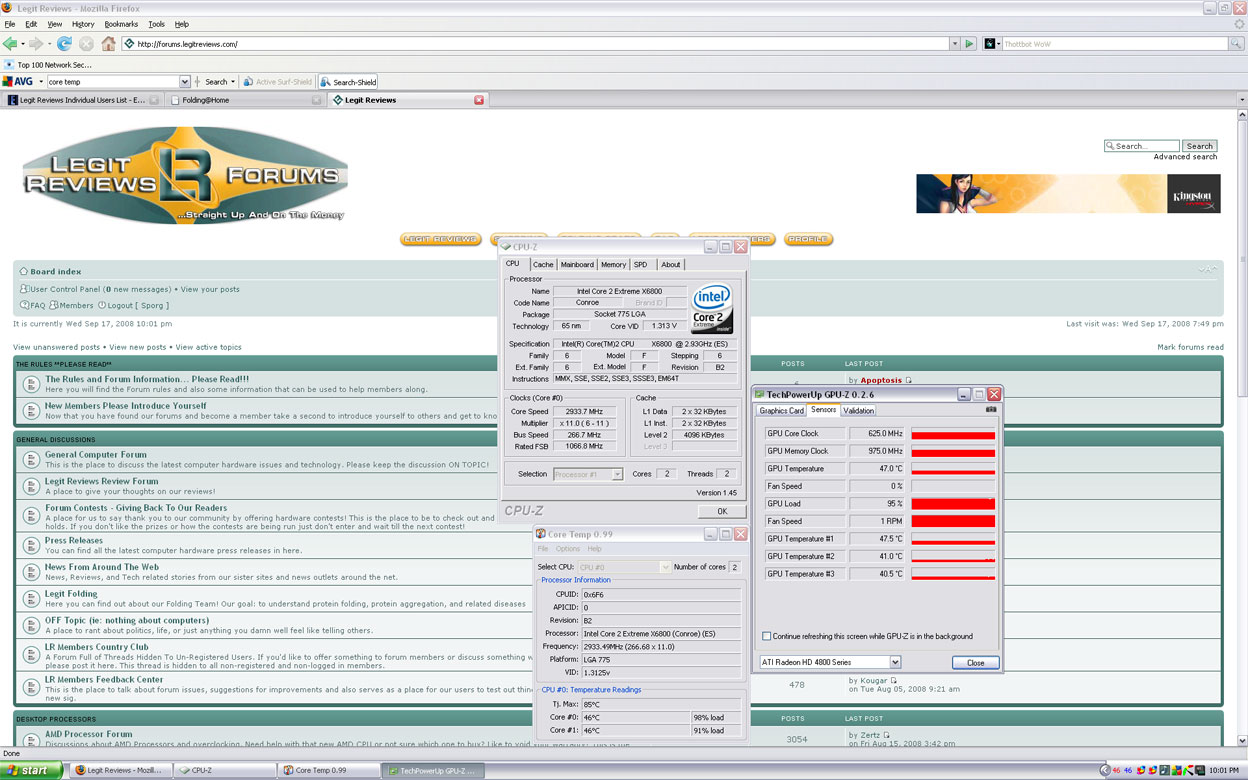Open the Firefox address bar history dropdown

point(954,44)
